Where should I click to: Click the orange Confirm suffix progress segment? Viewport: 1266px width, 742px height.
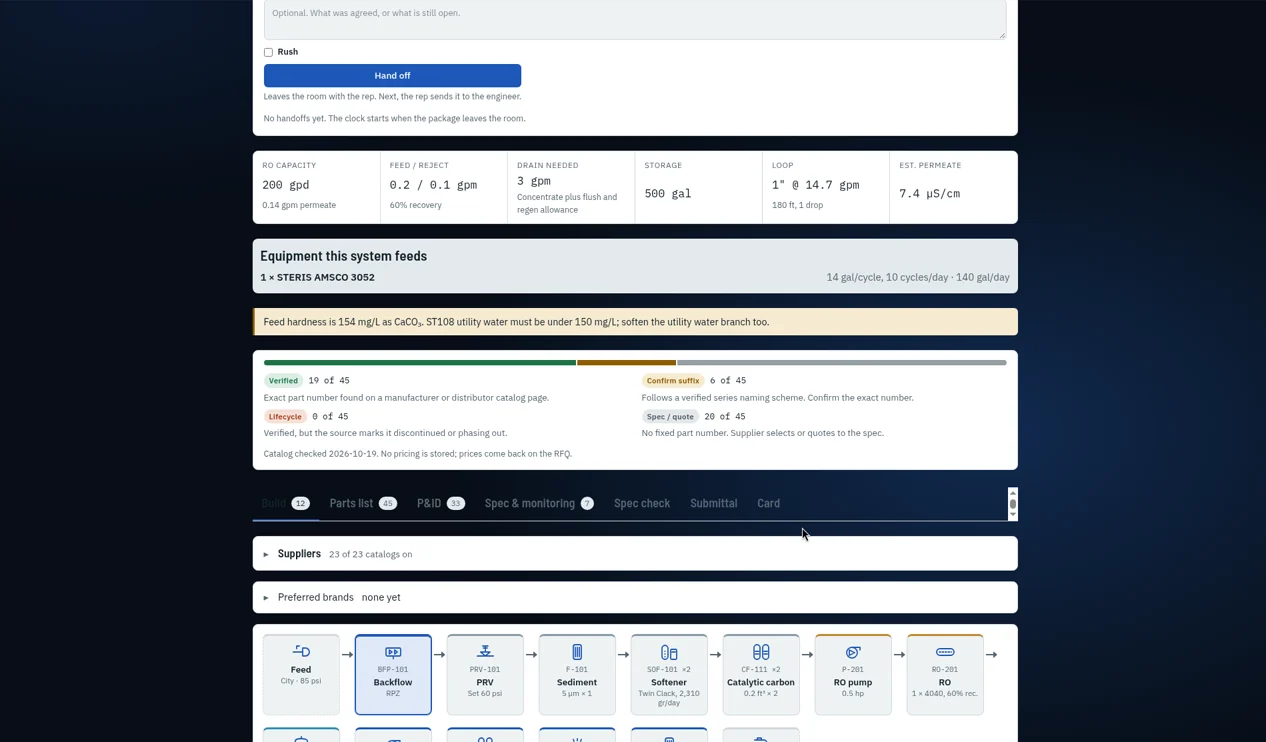626,362
